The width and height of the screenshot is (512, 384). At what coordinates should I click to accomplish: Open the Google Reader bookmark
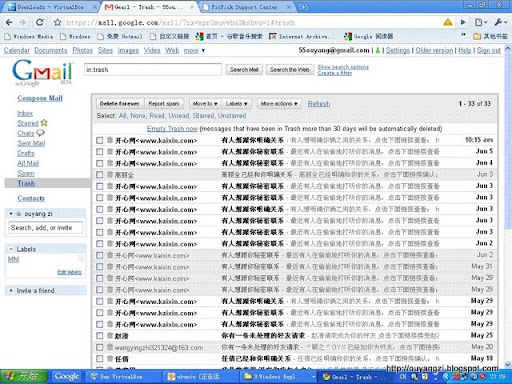coord(369,36)
